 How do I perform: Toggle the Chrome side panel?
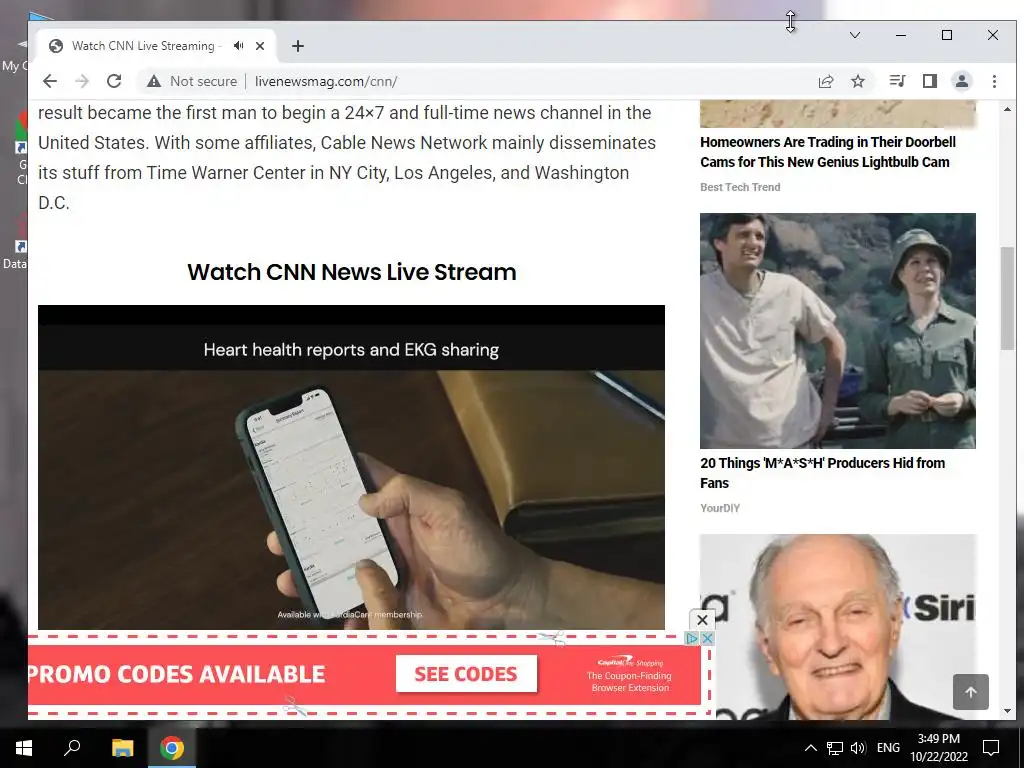coord(930,81)
